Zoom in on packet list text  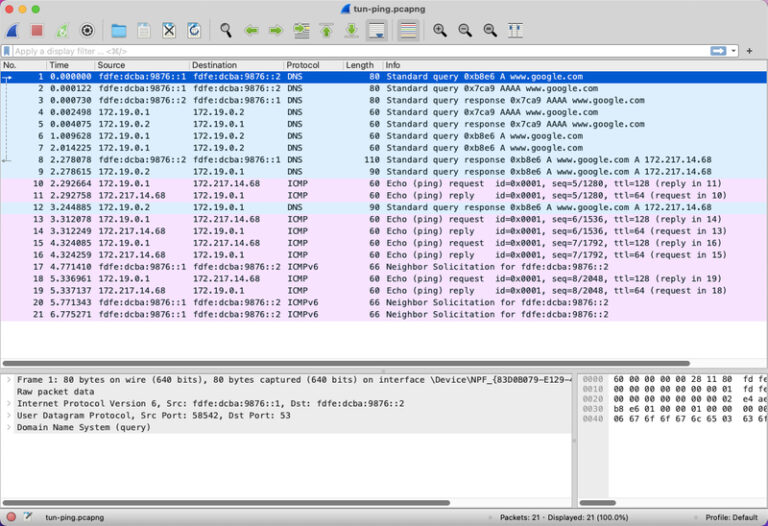(440, 31)
